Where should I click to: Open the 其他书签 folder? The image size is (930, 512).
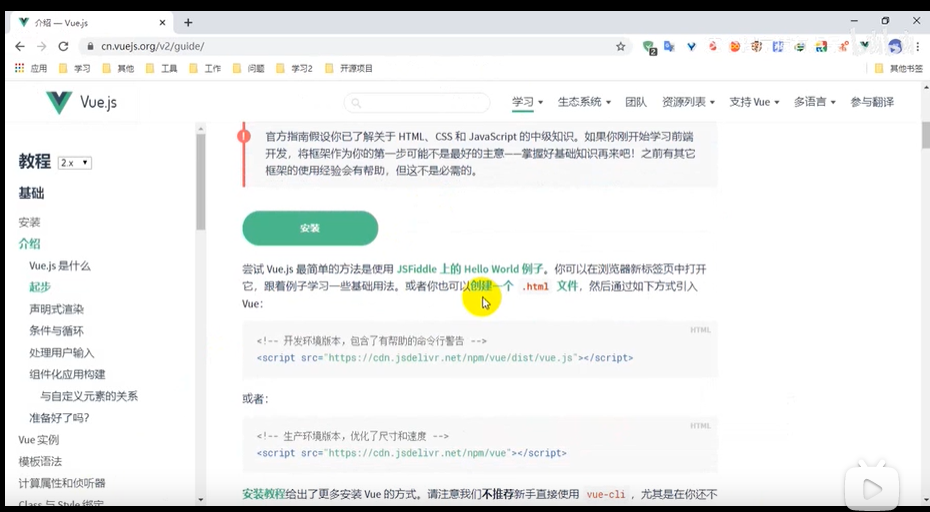899,68
